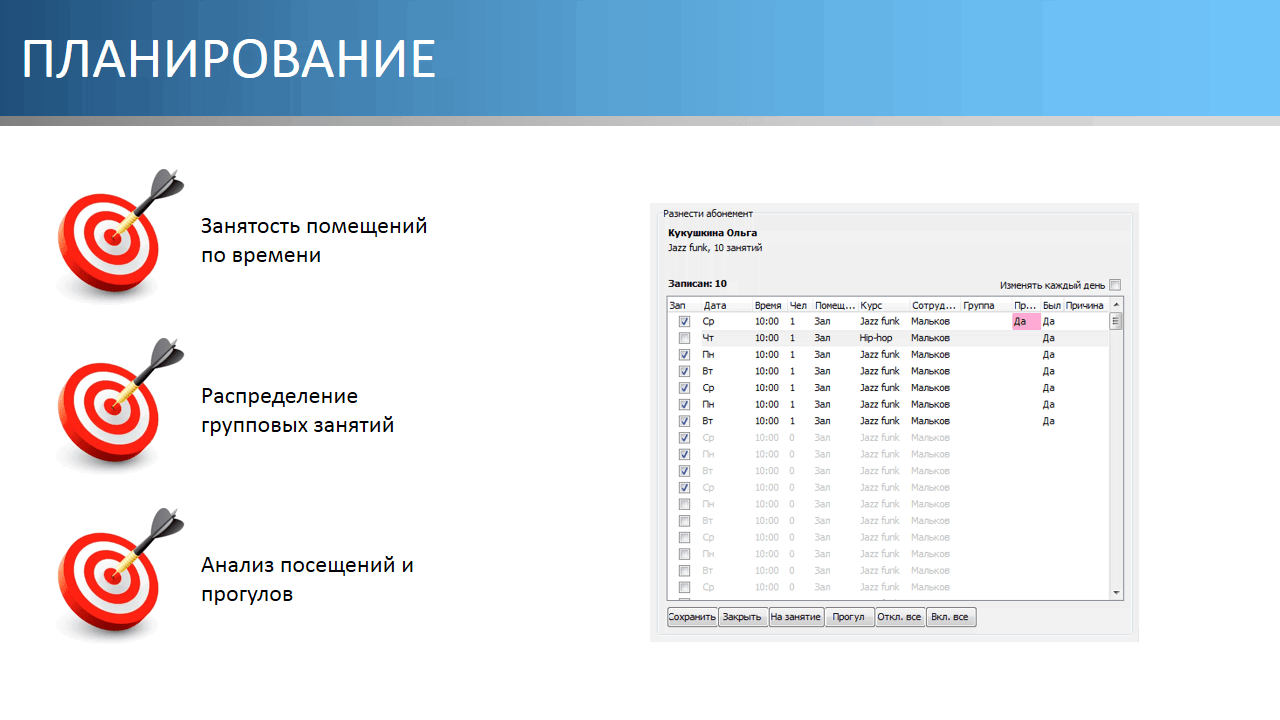Click the Причина column header
Screen dimensions: 1280x720
pyautogui.click(x=1086, y=305)
